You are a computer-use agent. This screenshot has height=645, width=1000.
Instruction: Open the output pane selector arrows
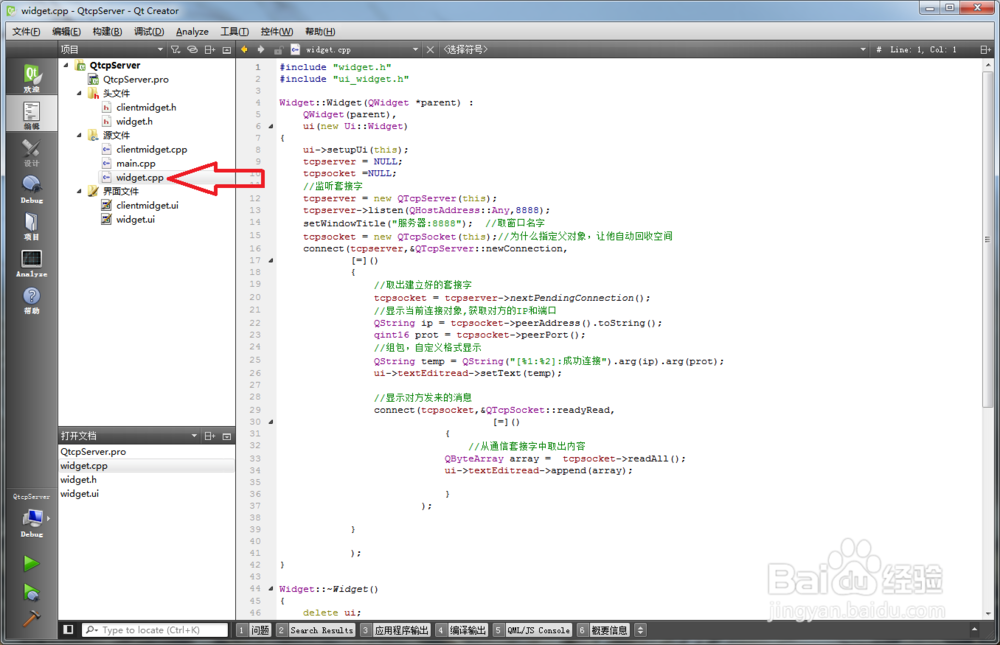pyautogui.click(x=640, y=630)
